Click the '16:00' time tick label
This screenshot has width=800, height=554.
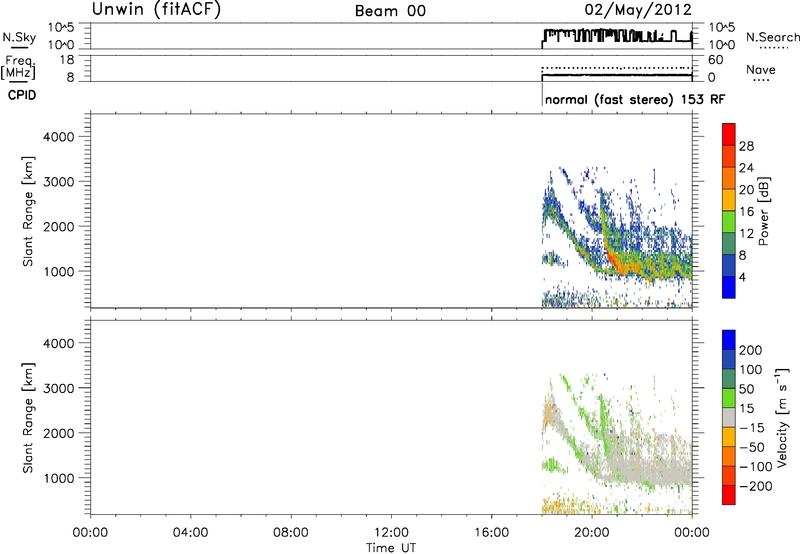pos(491,533)
